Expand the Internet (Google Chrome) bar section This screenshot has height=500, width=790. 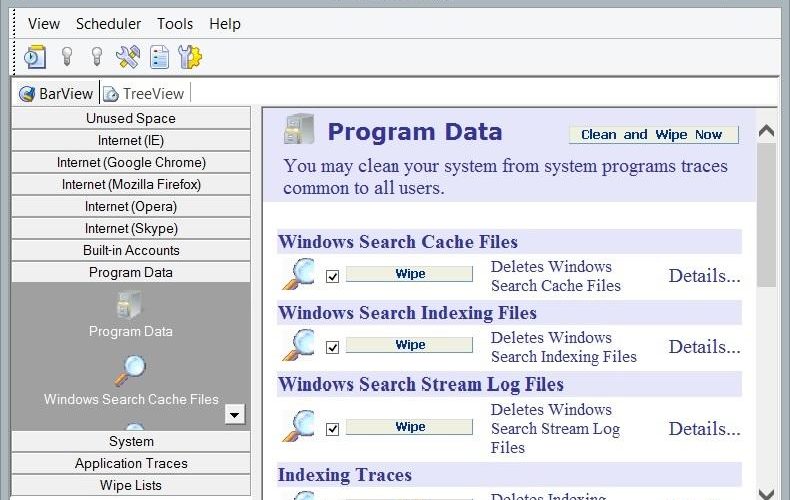pyautogui.click(x=131, y=162)
